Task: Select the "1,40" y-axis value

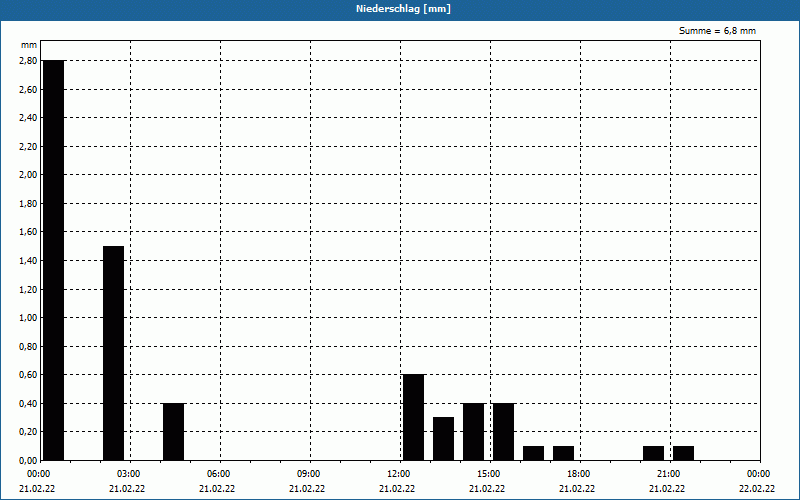Action: (x=29, y=261)
